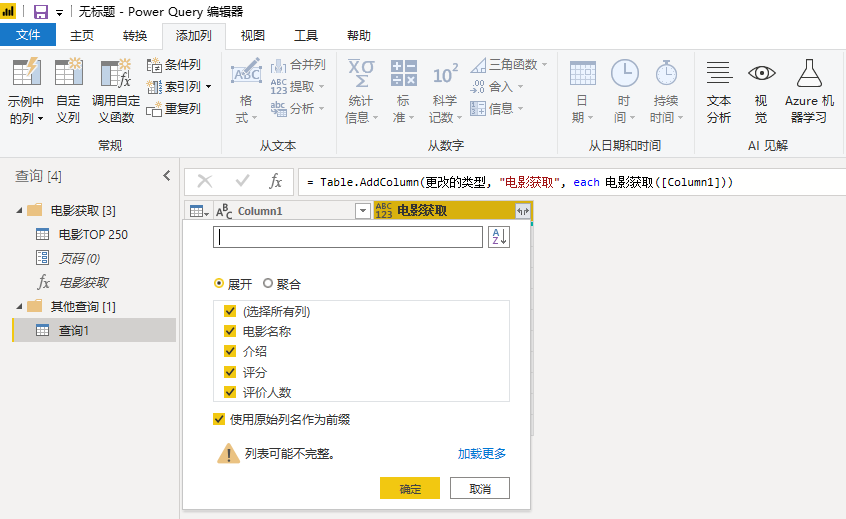The image size is (846, 519).
Task: Open the Standard (标准) math operations
Action: point(403,92)
